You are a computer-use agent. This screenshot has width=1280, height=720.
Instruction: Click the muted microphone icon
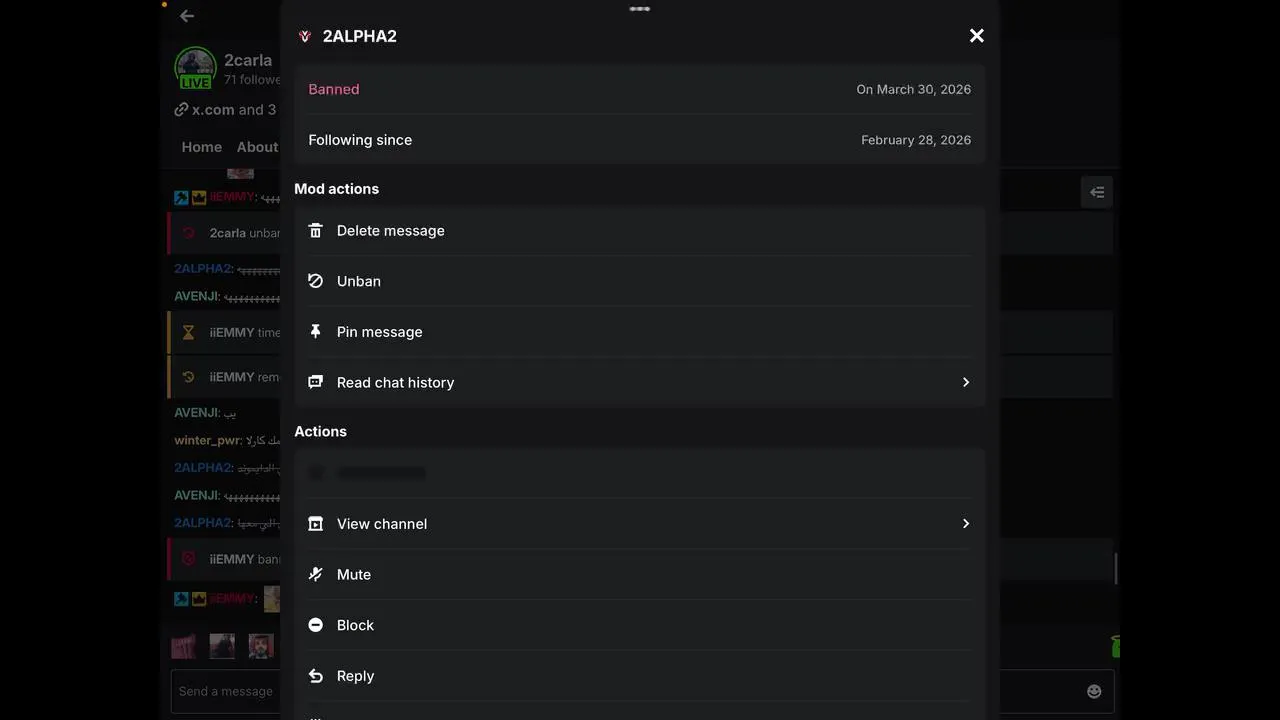tap(316, 574)
